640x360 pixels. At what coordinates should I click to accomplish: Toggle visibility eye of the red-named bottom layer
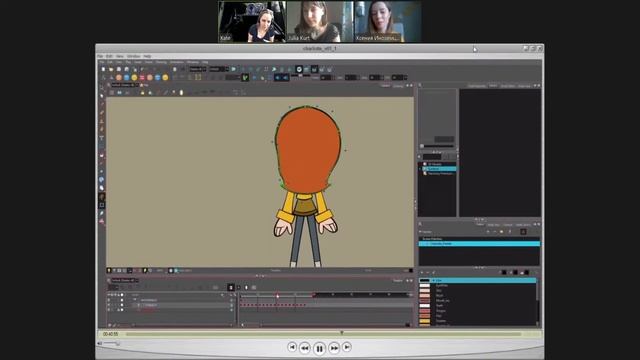click(x=109, y=310)
